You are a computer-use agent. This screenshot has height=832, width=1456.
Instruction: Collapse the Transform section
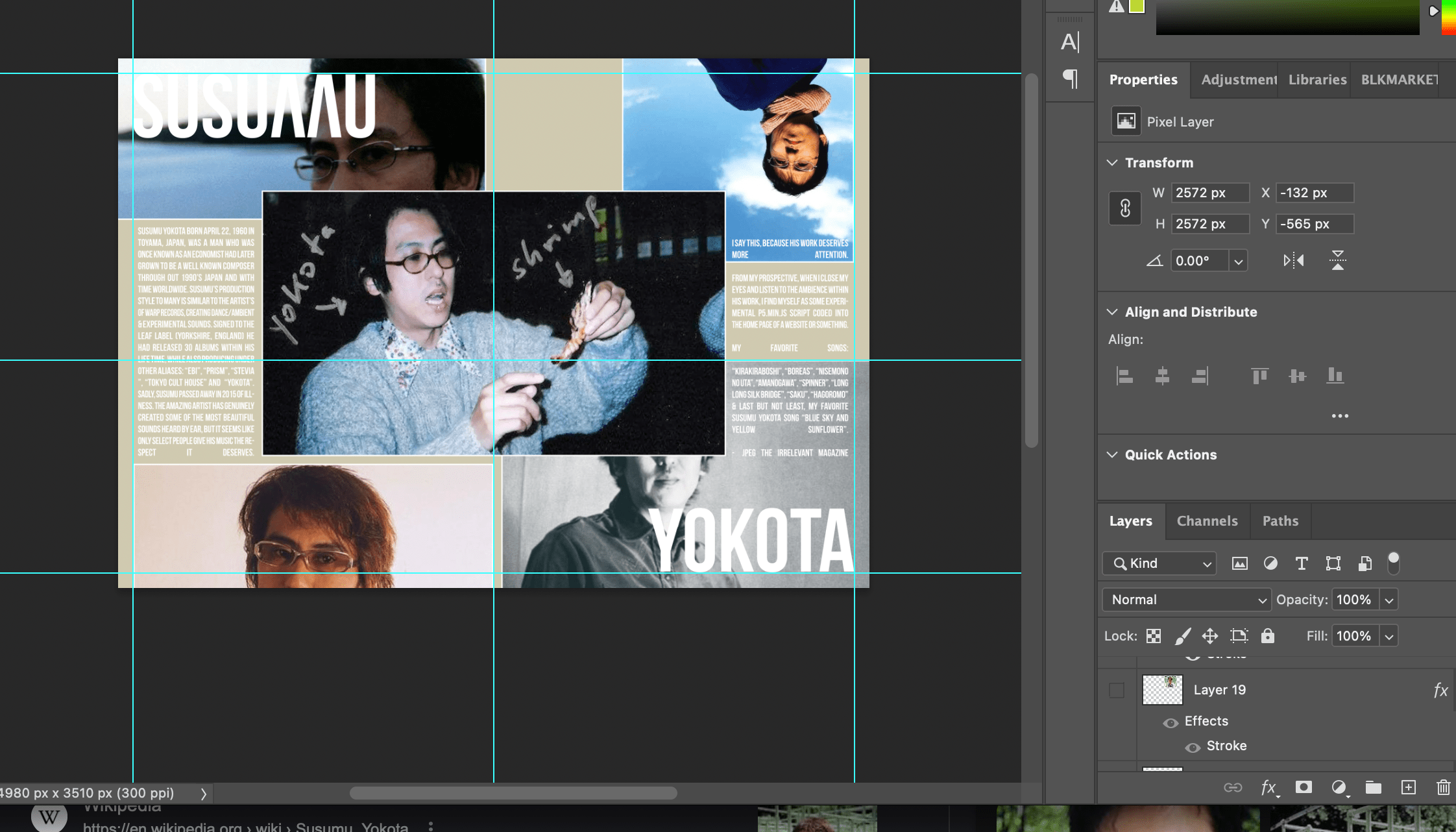point(1112,162)
